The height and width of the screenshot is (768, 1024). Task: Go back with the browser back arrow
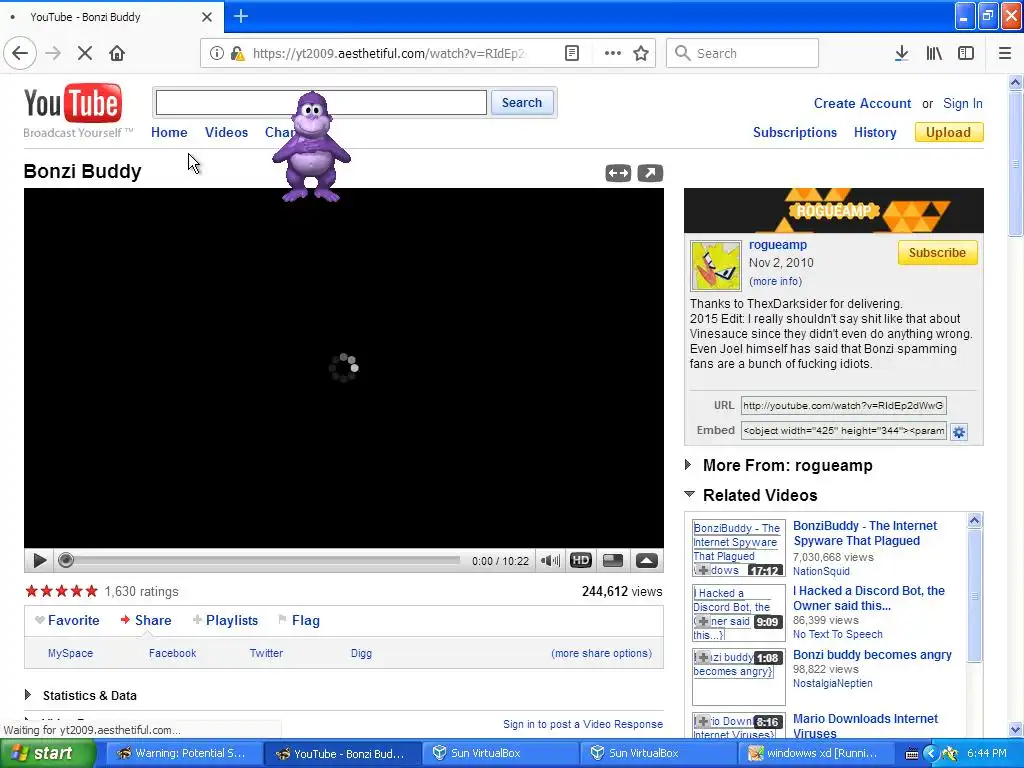(20, 53)
